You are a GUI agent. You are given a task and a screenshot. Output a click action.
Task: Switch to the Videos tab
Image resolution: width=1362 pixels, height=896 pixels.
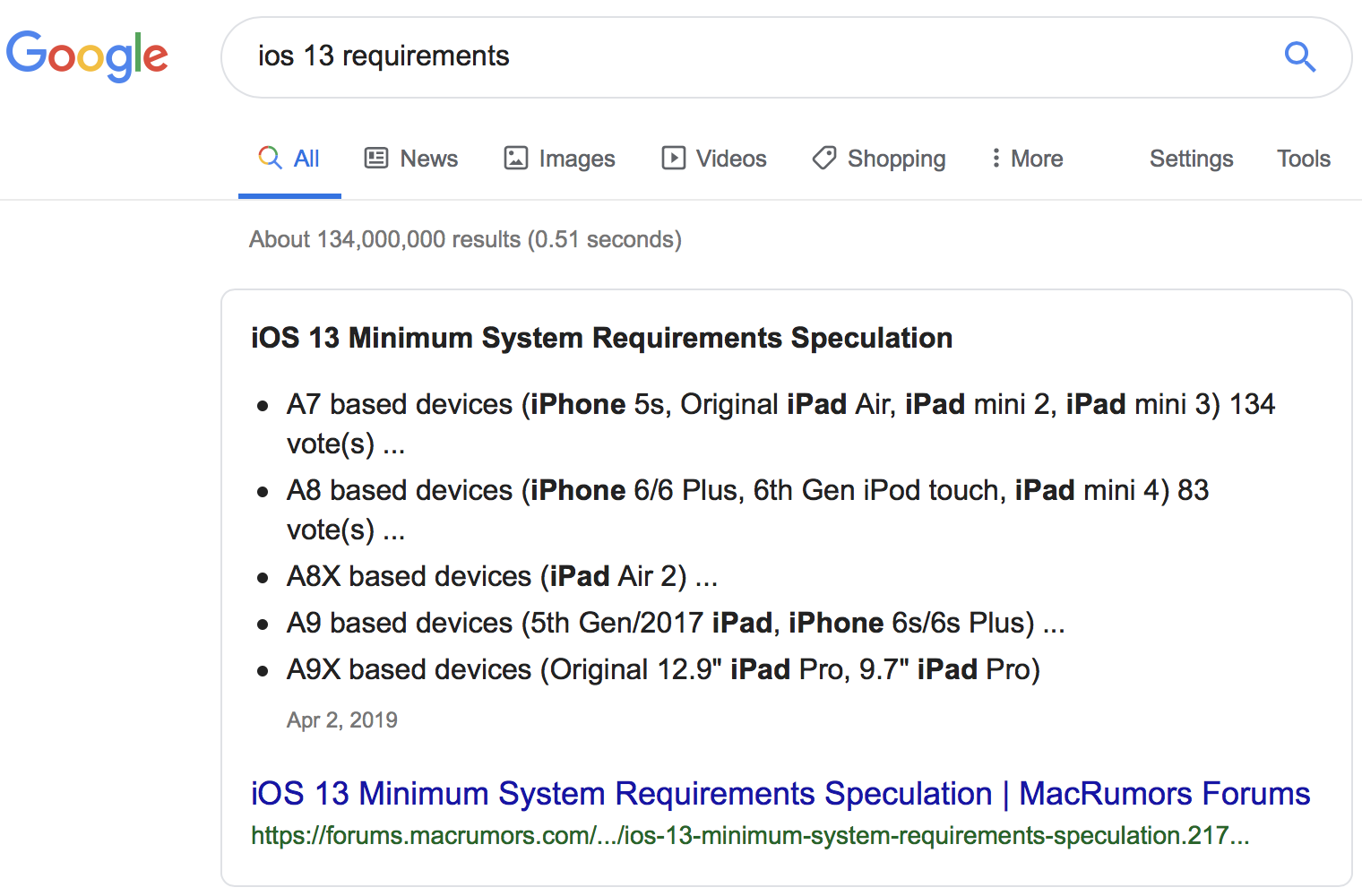pos(714,159)
